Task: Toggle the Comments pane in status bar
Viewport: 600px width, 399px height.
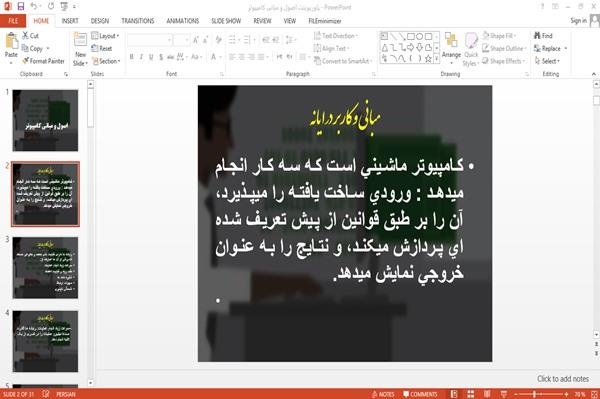Action: point(420,394)
